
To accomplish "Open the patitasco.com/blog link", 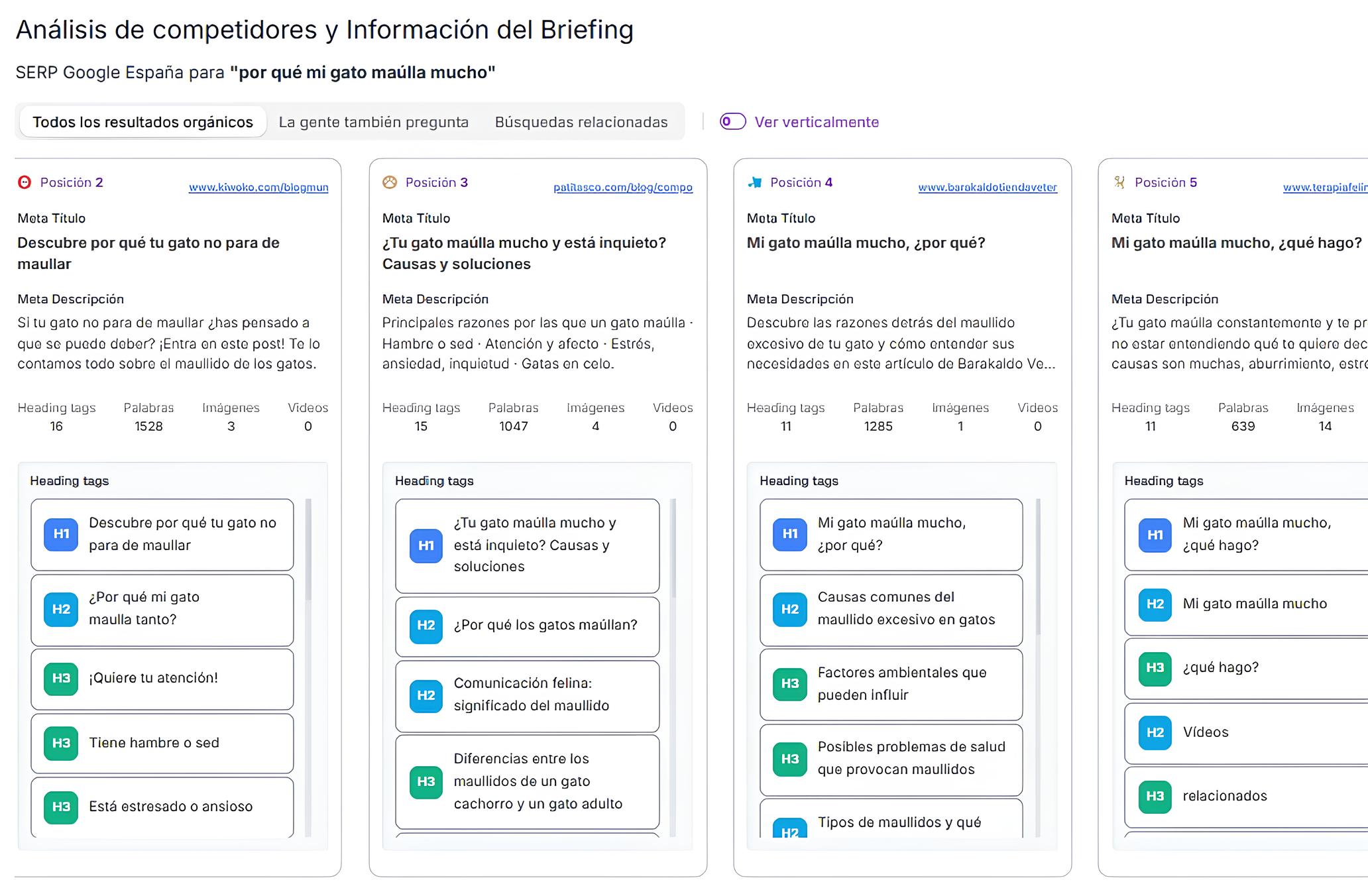I will (623, 188).
